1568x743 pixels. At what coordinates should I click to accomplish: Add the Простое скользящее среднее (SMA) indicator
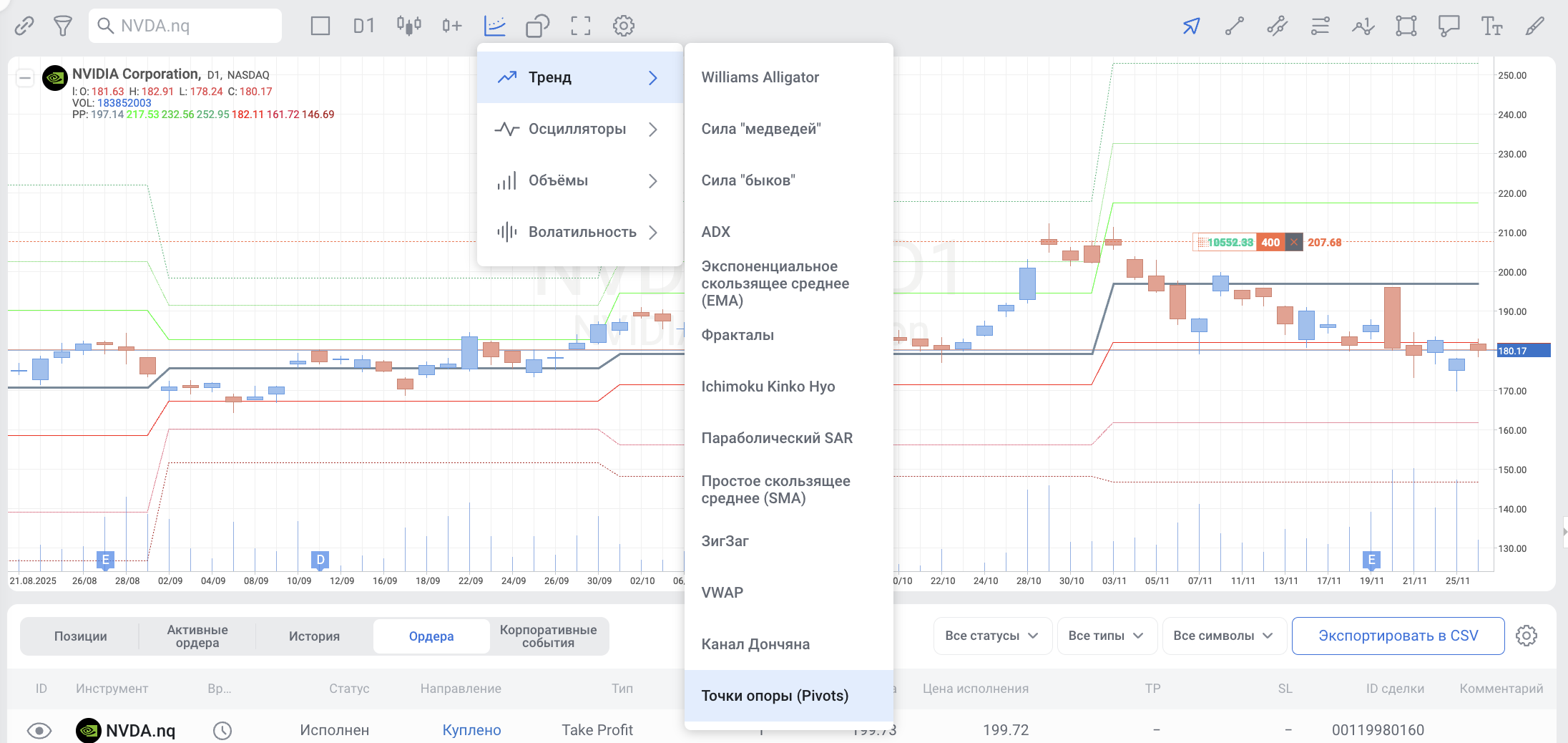point(789,490)
